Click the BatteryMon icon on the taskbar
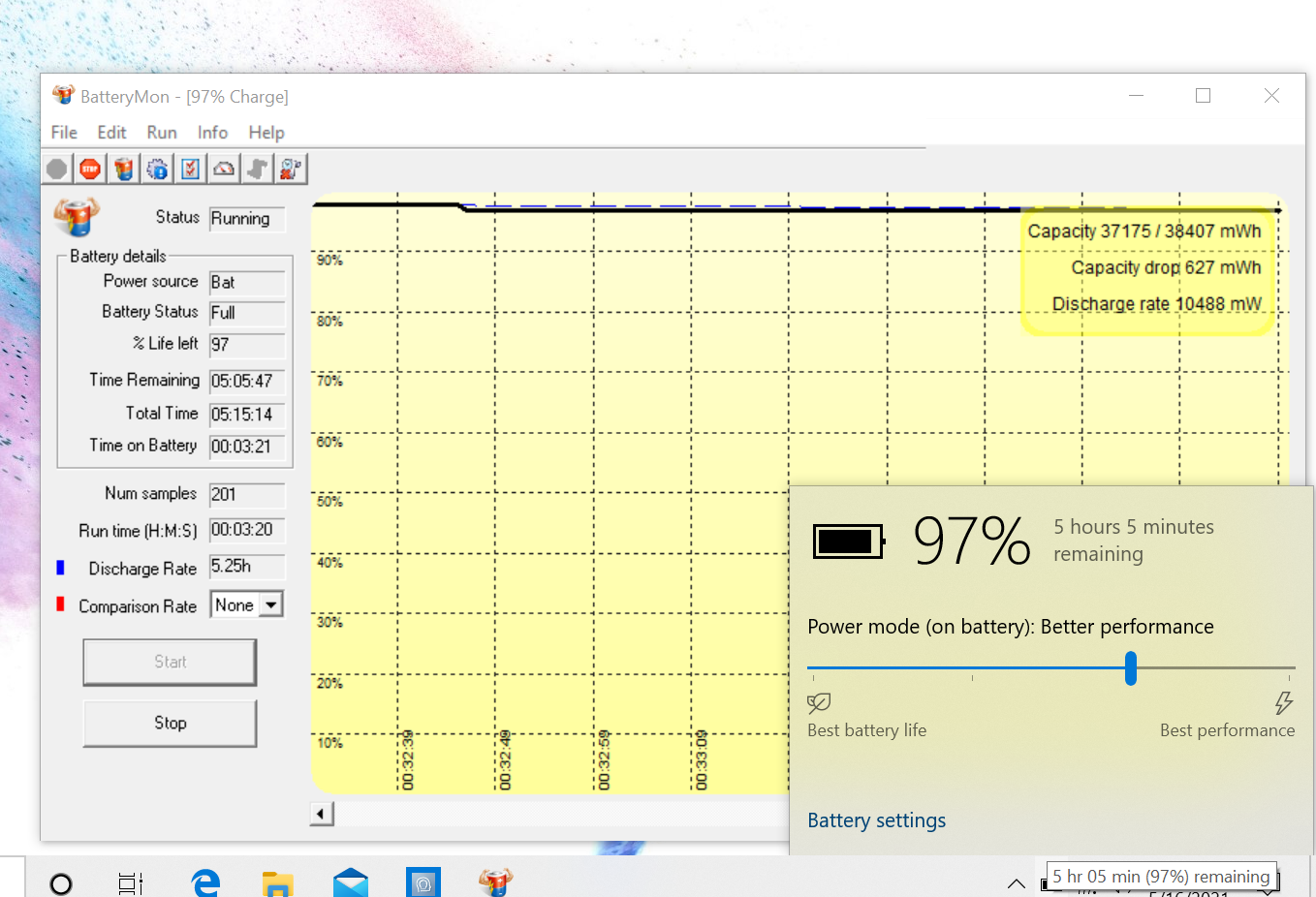 [x=495, y=882]
